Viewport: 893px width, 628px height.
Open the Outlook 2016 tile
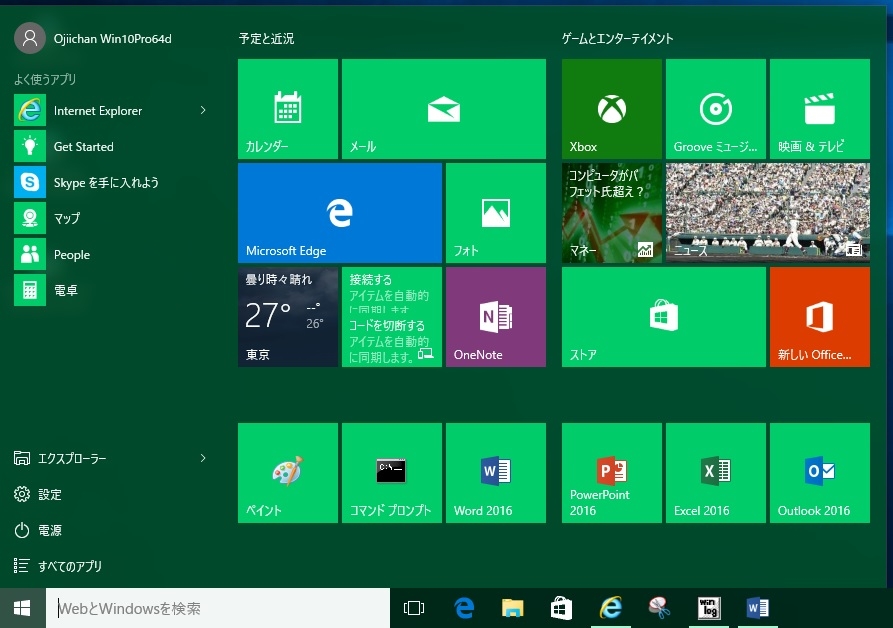pyautogui.click(x=819, y=472)
